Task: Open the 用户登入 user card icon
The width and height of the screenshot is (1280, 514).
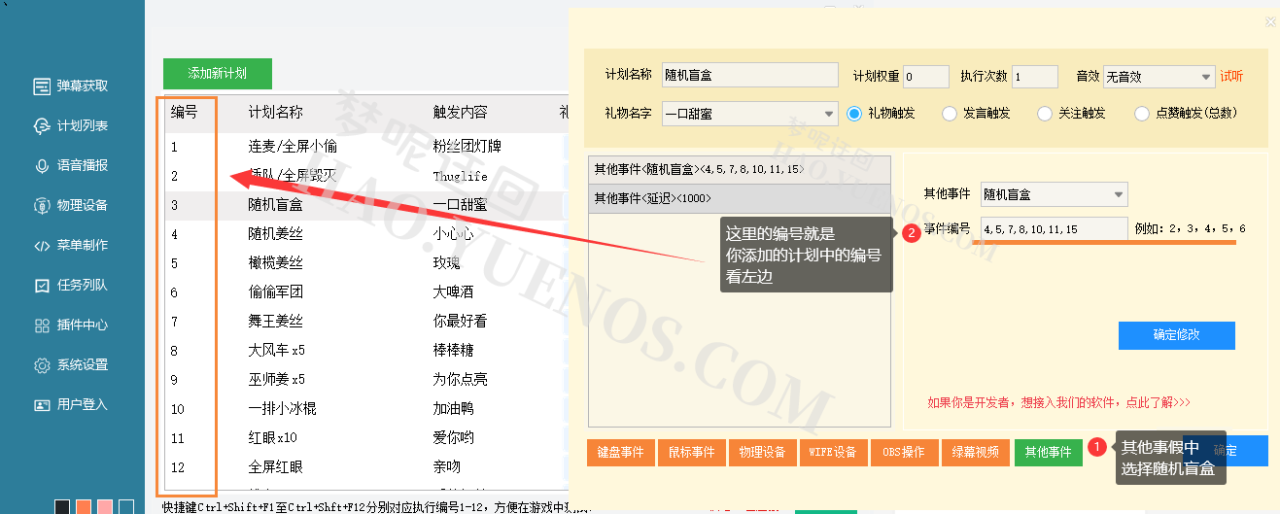Action: pyautogui.click(x=41, y=406)
